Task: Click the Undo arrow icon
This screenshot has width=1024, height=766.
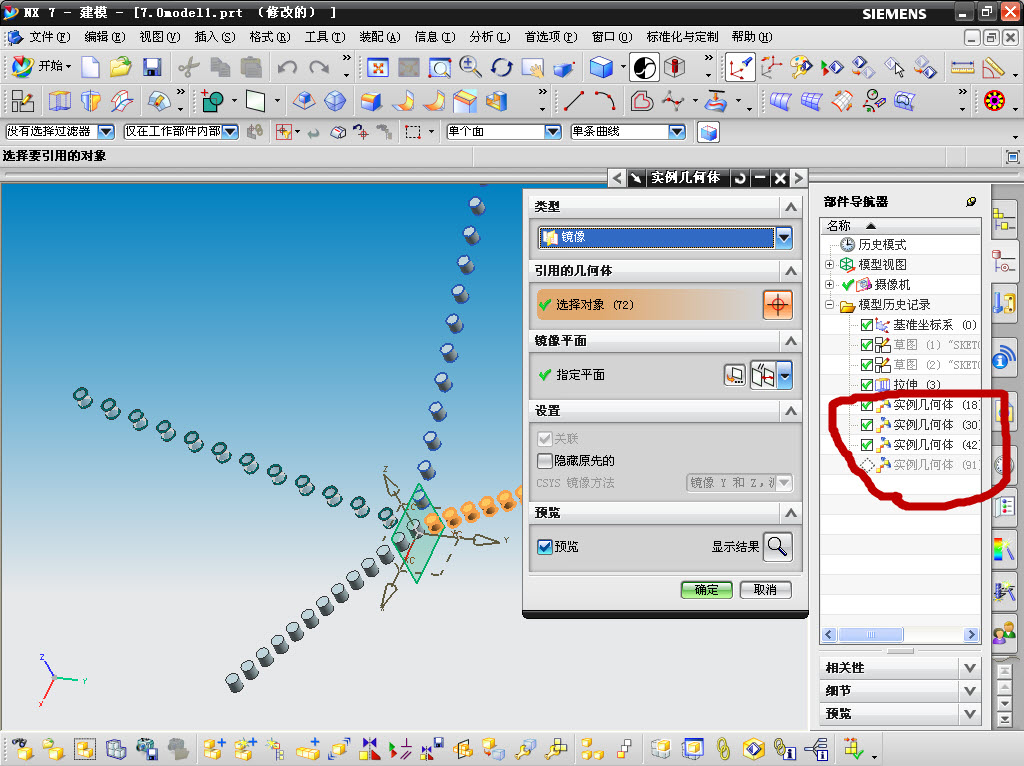Action: click(287, 67)
